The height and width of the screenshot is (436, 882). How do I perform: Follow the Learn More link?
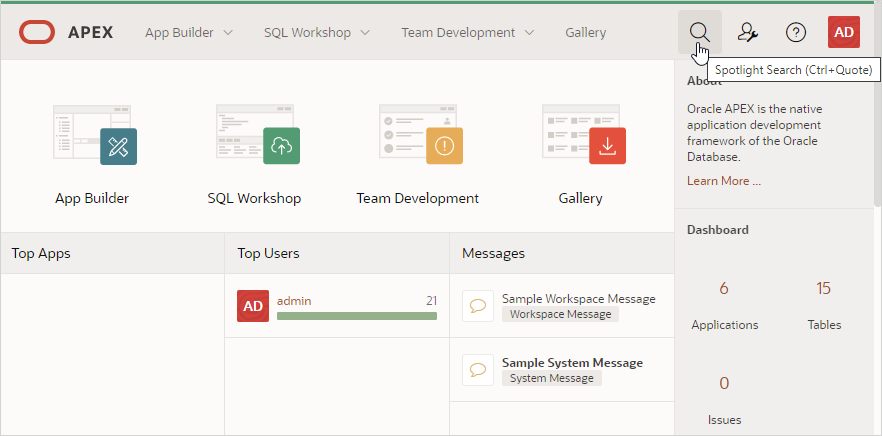pyautogui.click(x=724, y=181)
